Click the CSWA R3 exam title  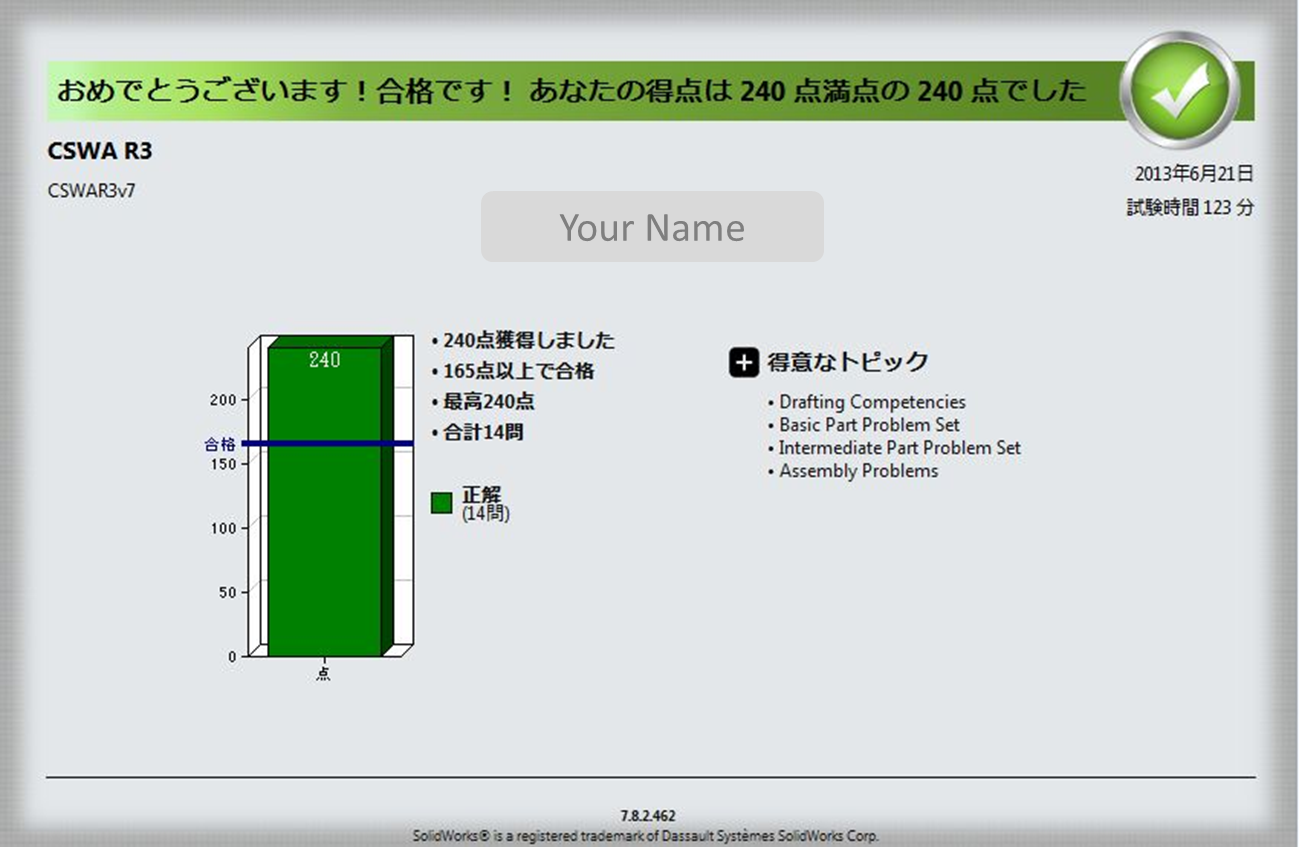(x=100, y=152)
